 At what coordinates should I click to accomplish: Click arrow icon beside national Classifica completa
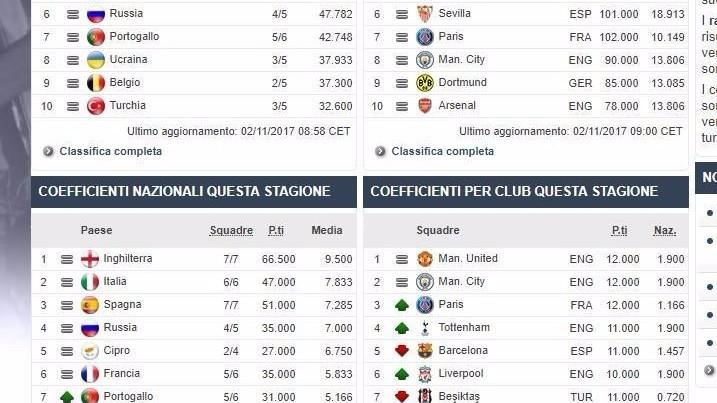tap(48, 151)
